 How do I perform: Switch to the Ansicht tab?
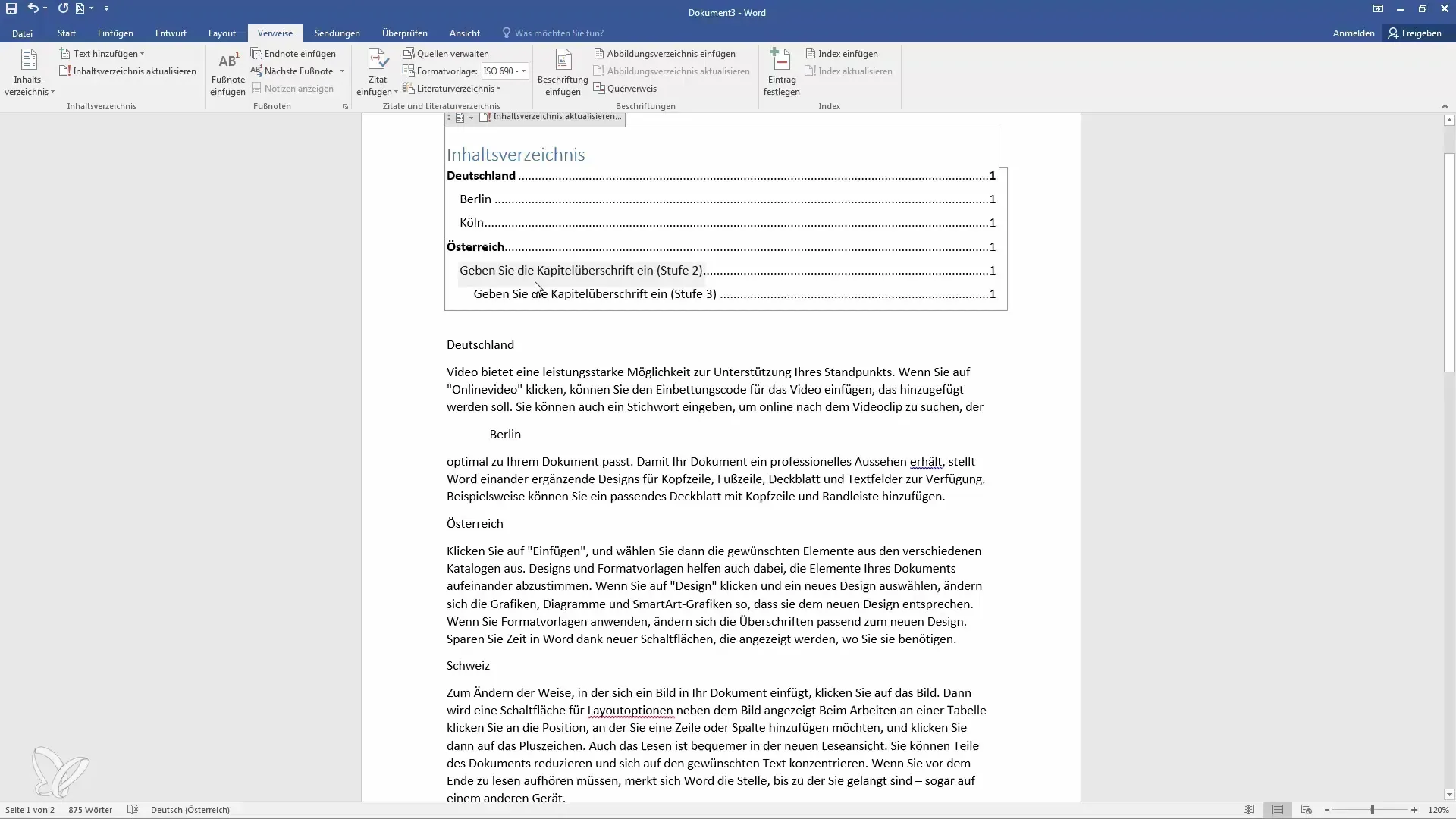tap(464, 33)
